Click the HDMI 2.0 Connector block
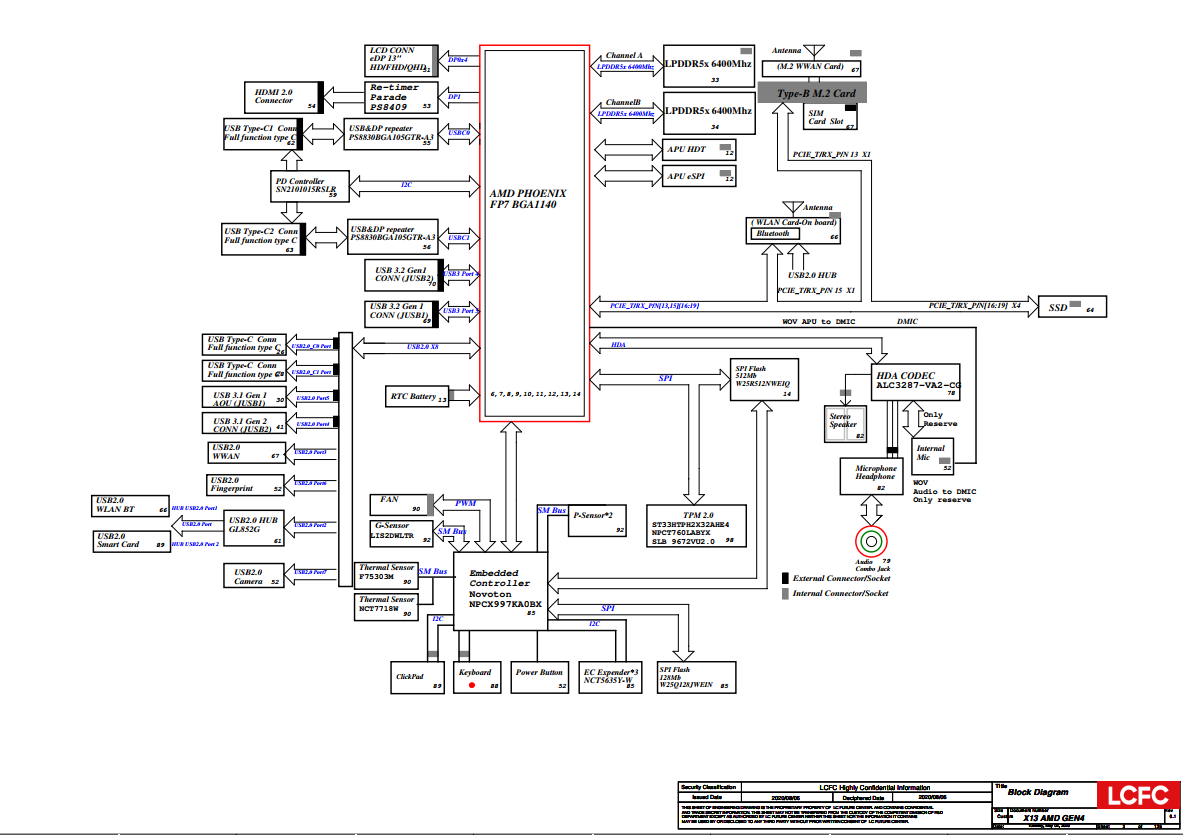Image resolution: width=1183 pixels, height=835 pixels. pyautogui.click(x=284, y=97)
